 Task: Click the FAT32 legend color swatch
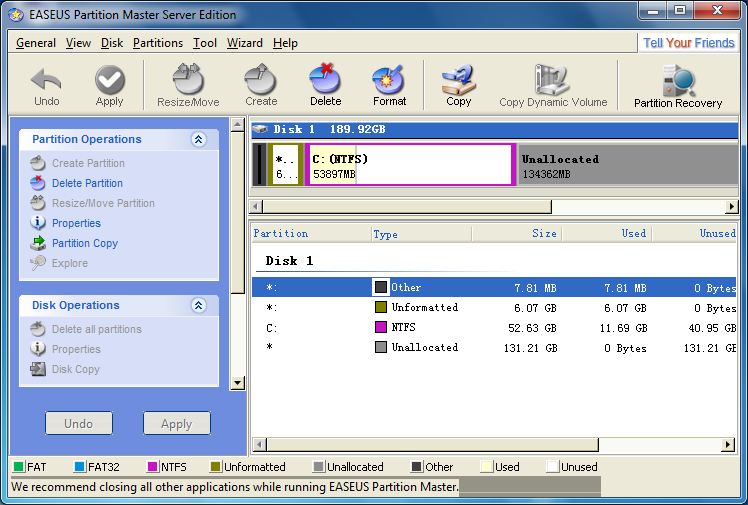(x=80, y=466)
